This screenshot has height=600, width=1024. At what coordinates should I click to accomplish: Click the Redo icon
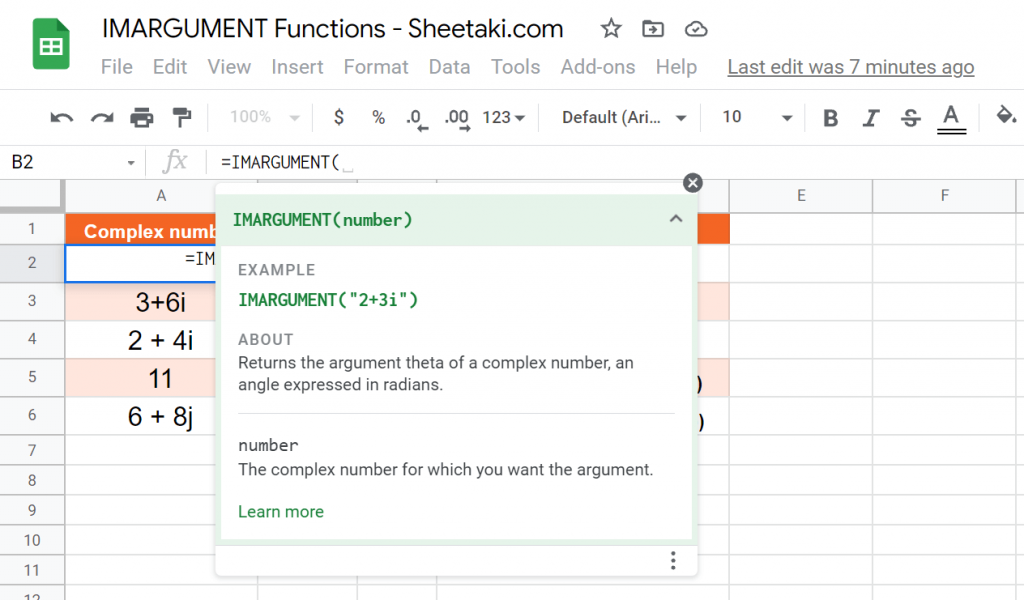[x=100, y=117]
